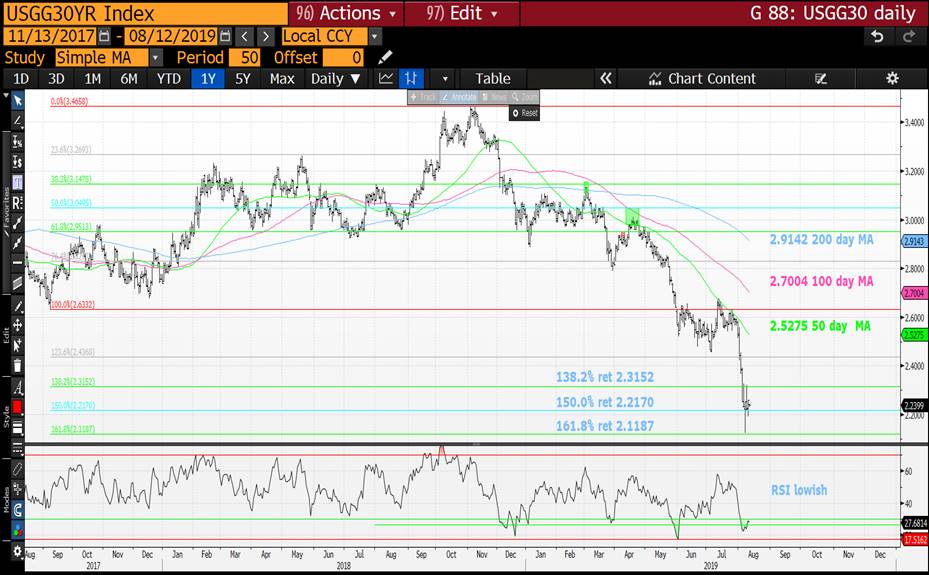Select the 1M range tab

click(92, 78)
